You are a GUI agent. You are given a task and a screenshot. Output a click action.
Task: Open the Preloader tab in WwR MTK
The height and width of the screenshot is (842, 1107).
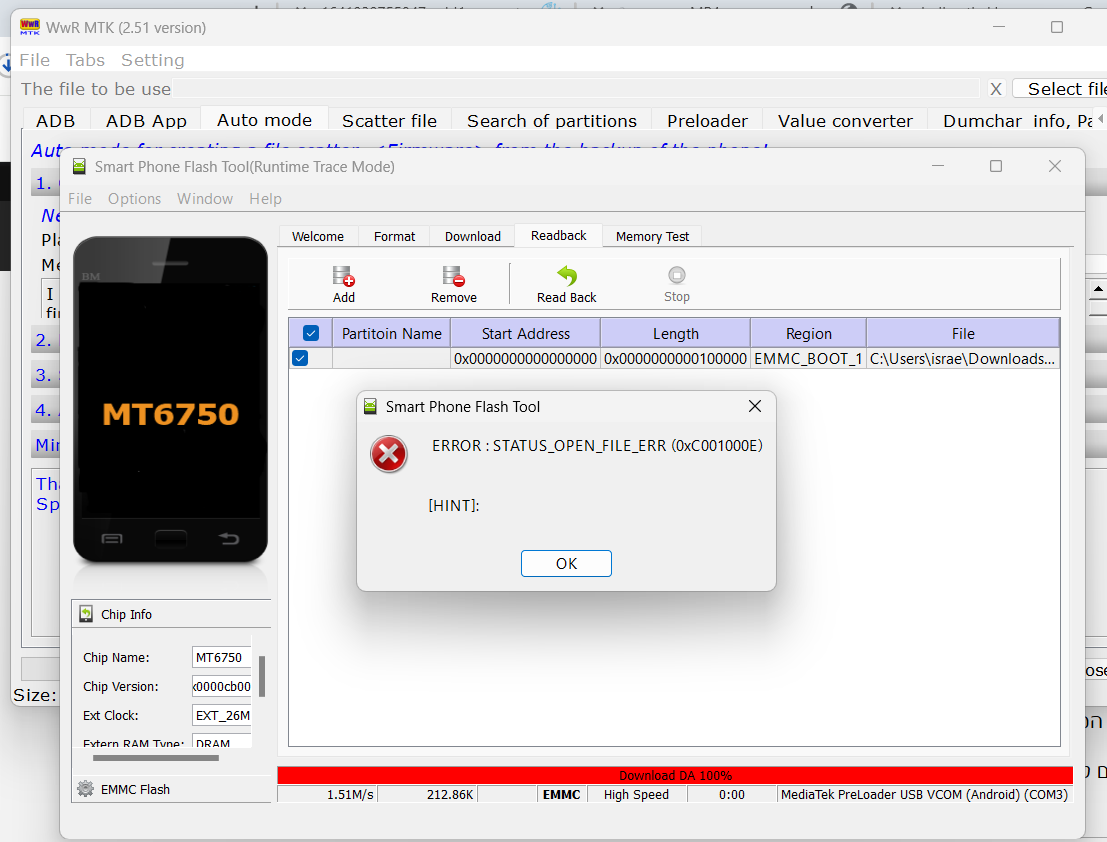coord(707,121)
